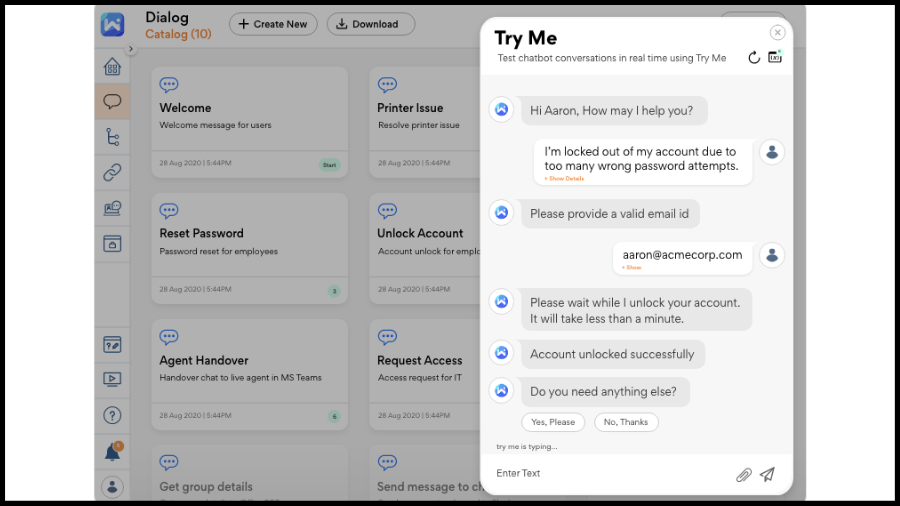Screen dimensions: 900x506
Task: Reset the Try Me conversation with the refresh icon
Action: pos(754,58)
